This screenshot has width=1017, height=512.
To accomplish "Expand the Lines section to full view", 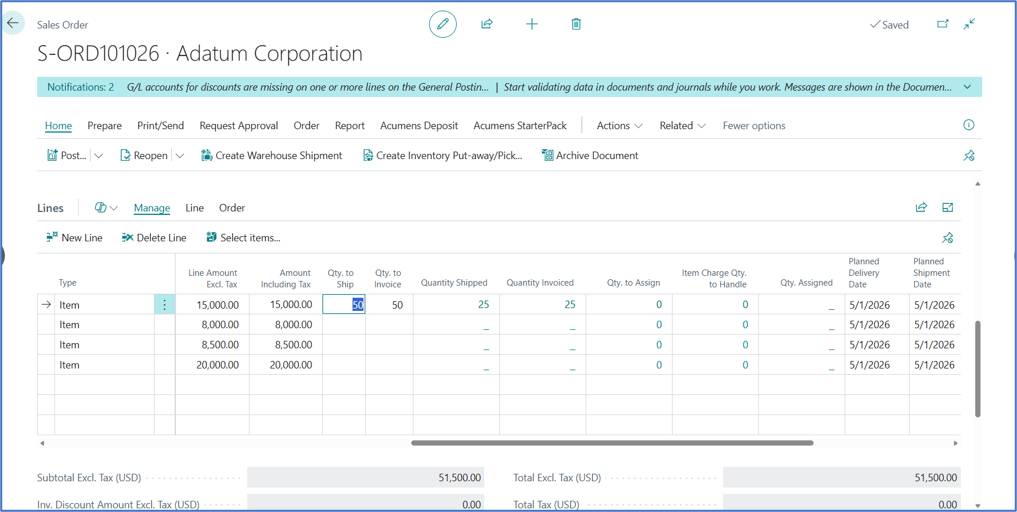I will coord(948,208).
